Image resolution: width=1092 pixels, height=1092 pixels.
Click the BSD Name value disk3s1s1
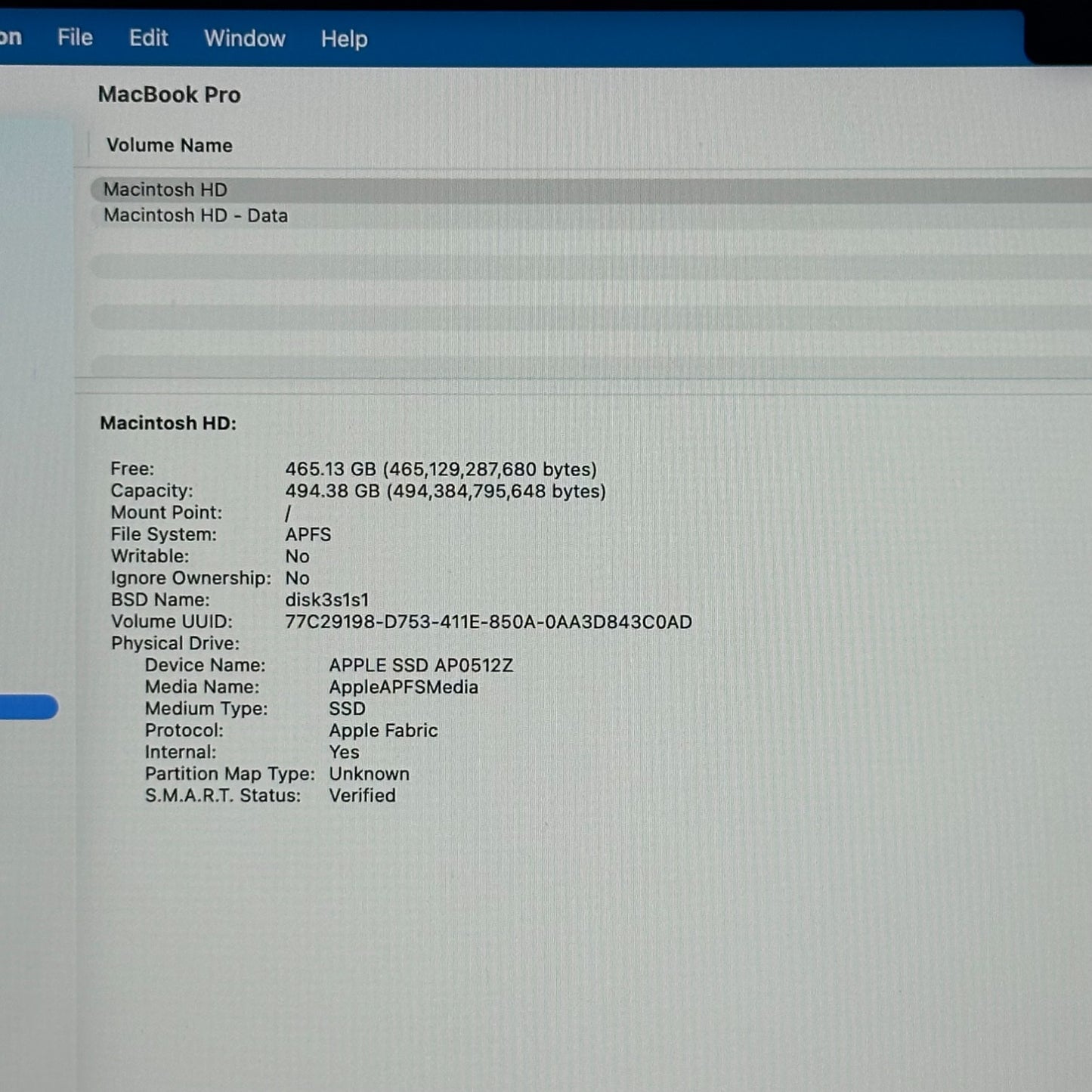(326, 600)
